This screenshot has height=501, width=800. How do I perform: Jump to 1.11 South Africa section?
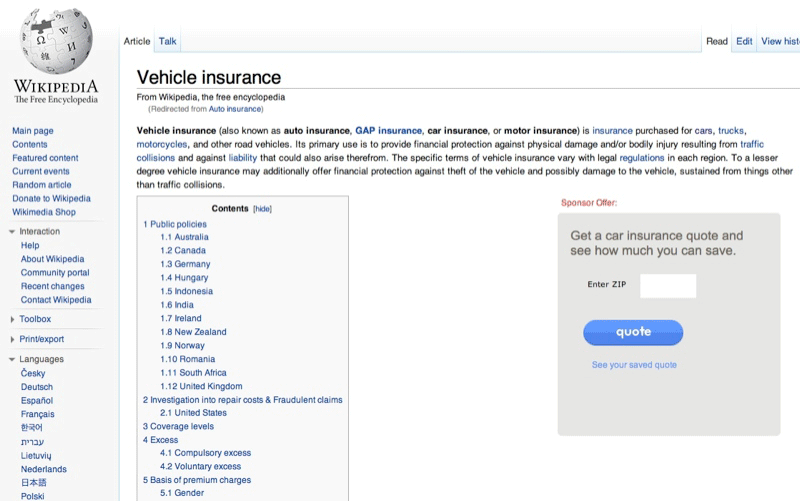193,373
